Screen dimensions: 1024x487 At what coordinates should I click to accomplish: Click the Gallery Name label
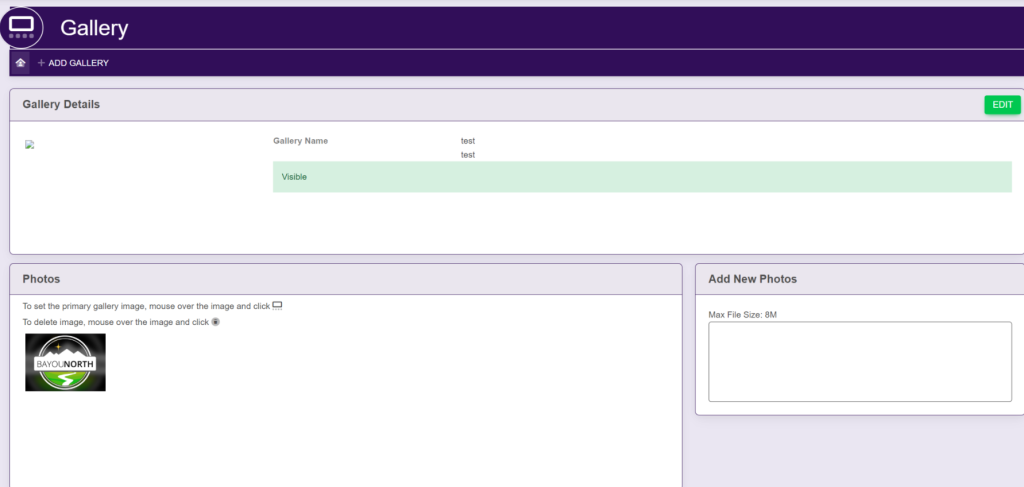point(300,141)
